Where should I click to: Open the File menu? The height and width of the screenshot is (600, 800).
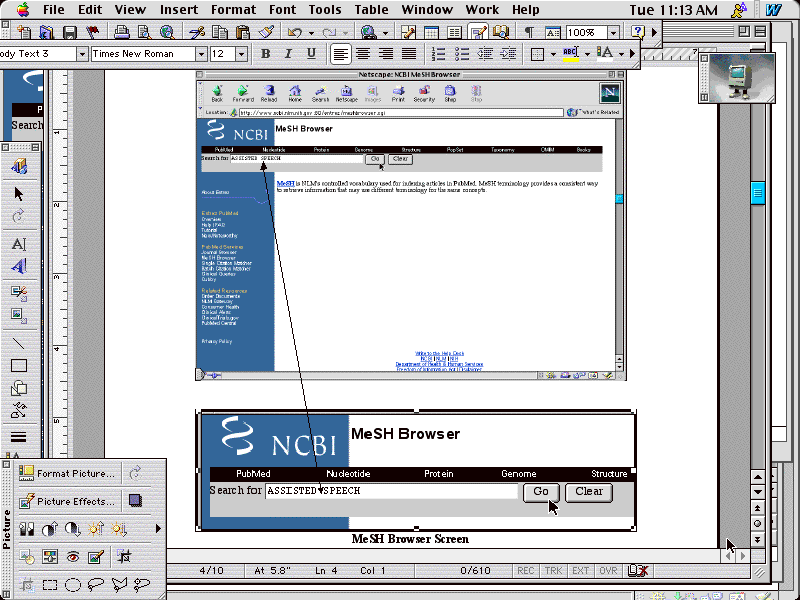pos(54,10)
